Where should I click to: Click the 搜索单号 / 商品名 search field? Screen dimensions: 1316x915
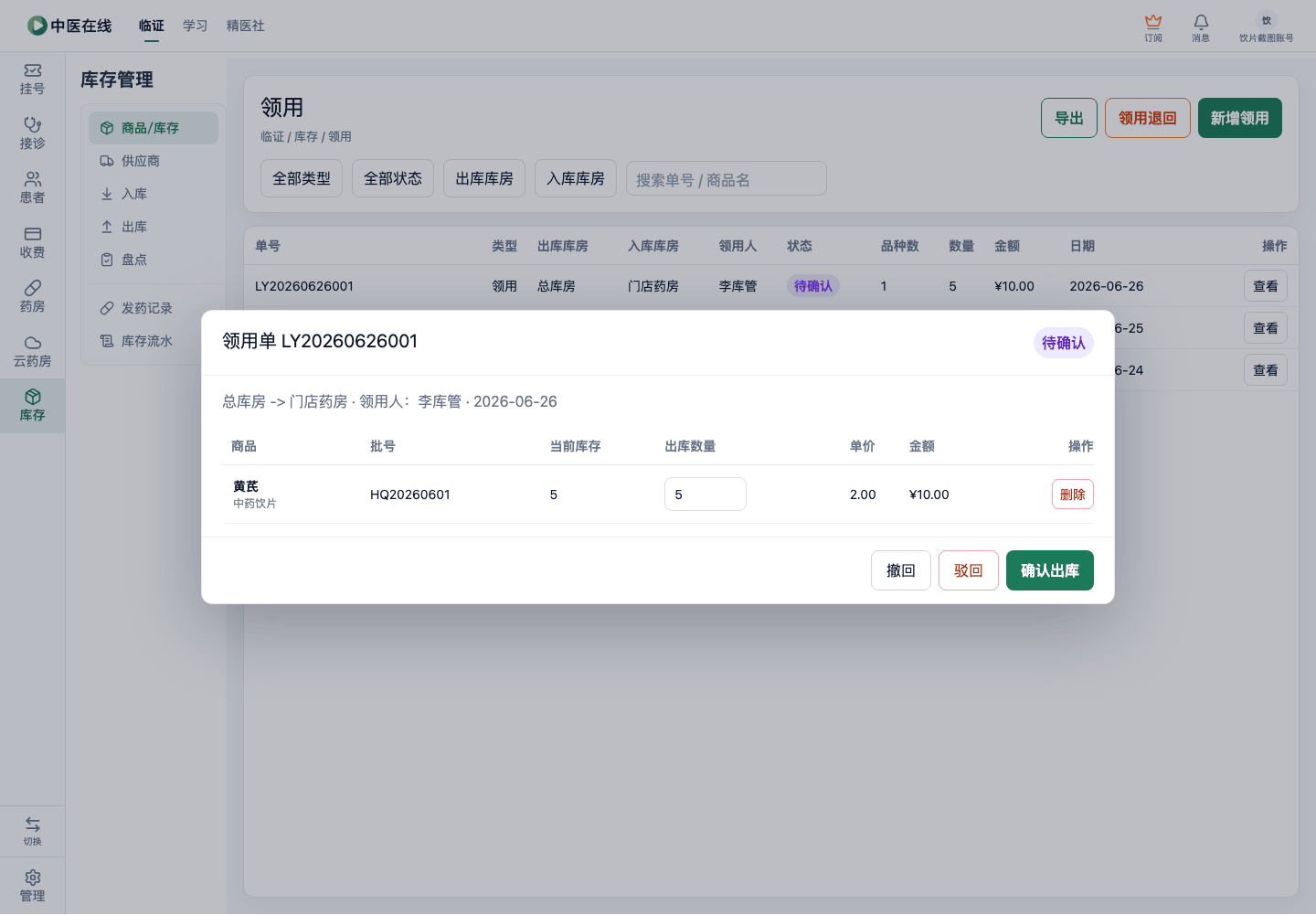[x=727, y=179]
